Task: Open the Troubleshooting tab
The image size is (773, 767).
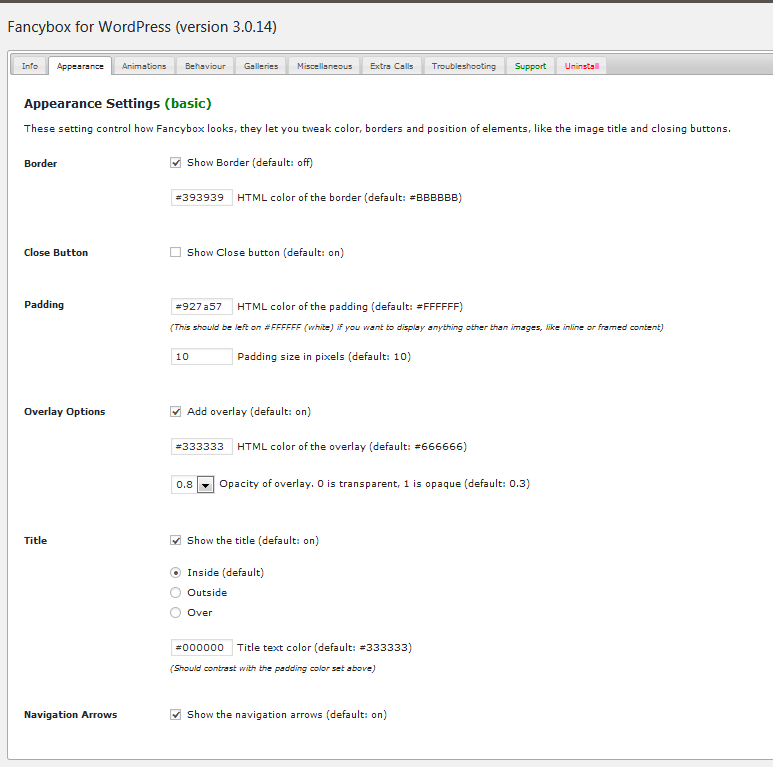Action: (x=463, y=66)
